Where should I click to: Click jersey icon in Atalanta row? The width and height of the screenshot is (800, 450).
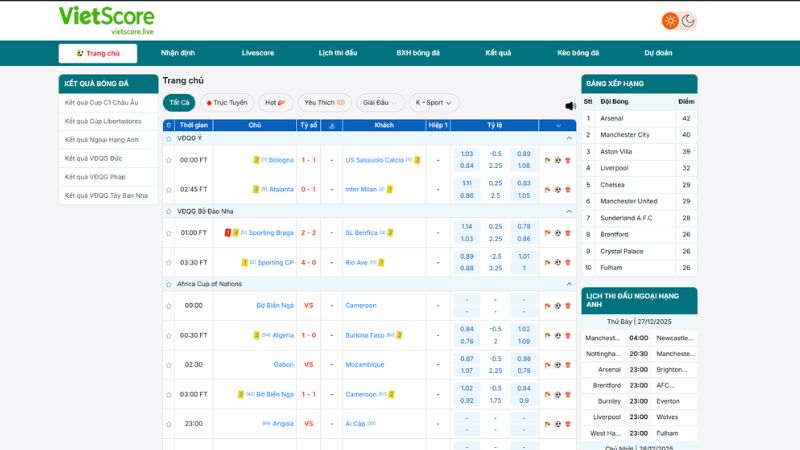click(x=568, y=190)
